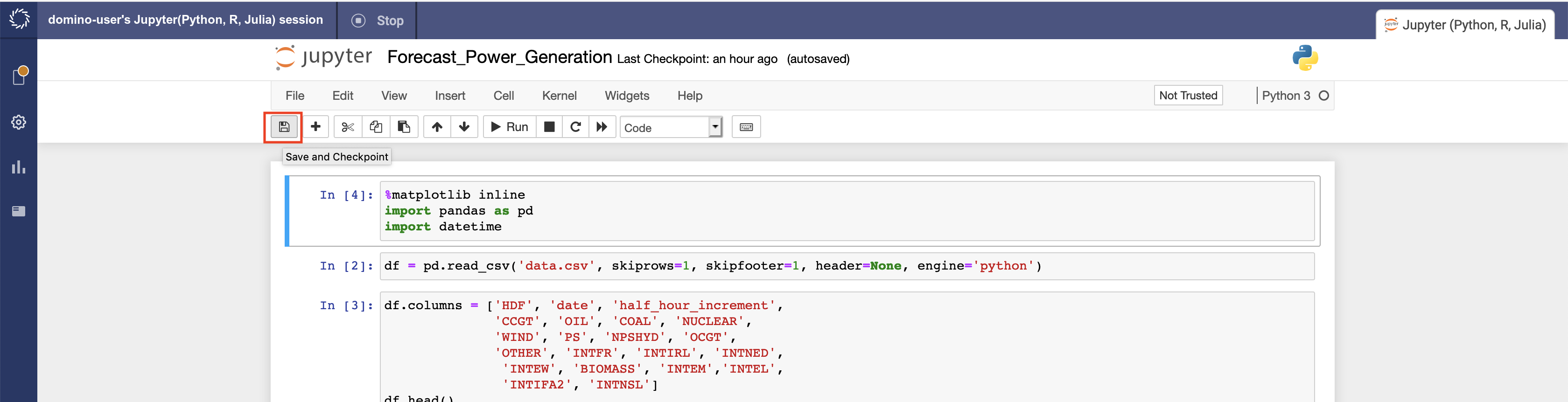Open the files changes sidebar icon

coord(20,76)
